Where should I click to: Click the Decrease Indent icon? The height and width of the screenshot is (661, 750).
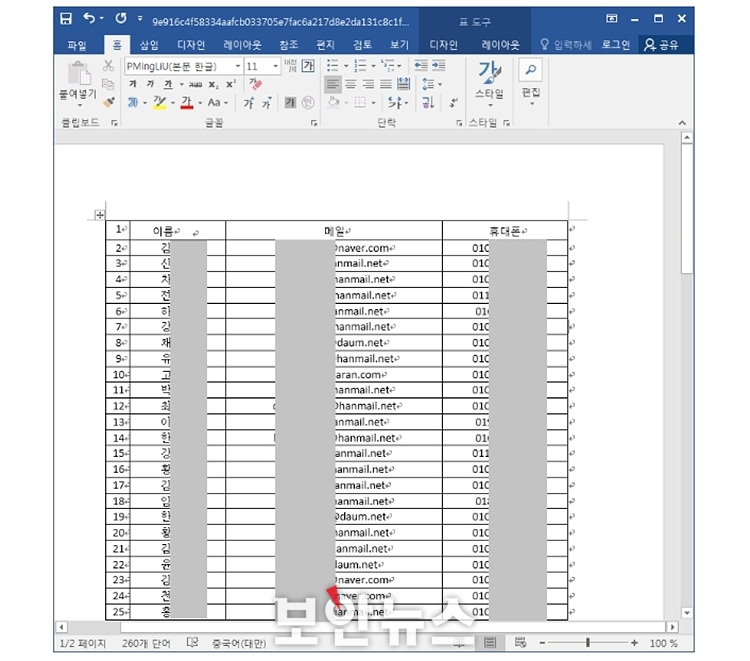421,66
